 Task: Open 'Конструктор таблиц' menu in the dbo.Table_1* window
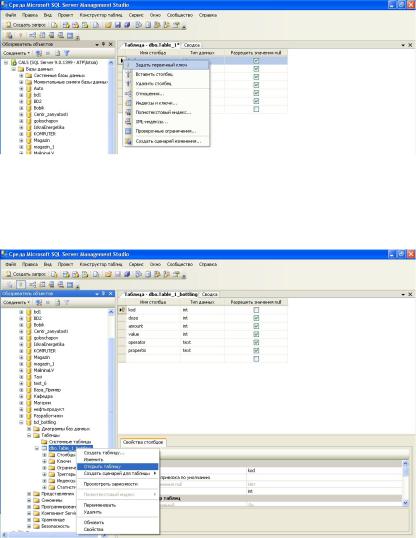coord(101,15)
